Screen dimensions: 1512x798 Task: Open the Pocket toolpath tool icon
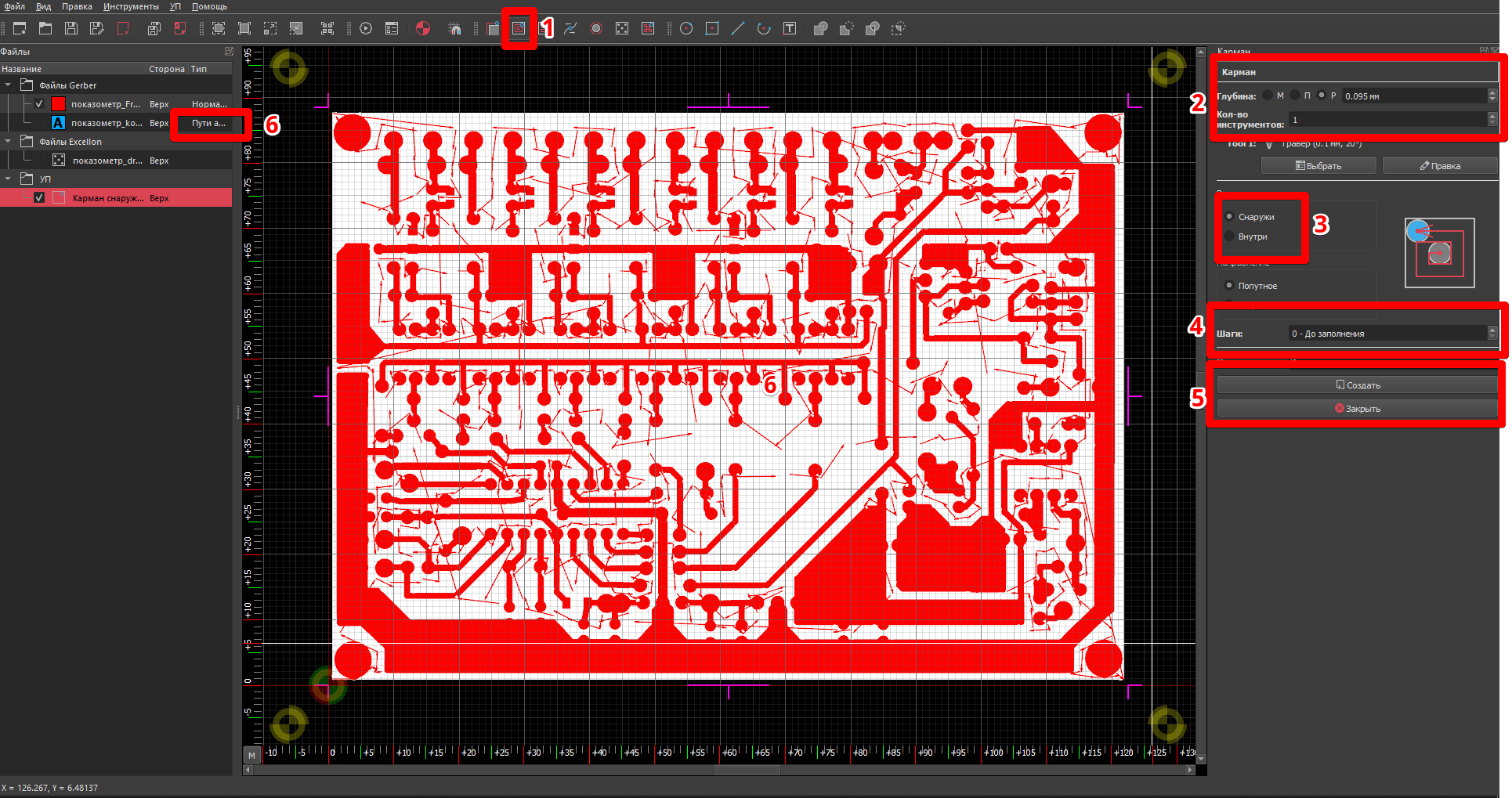coord(519,28)
